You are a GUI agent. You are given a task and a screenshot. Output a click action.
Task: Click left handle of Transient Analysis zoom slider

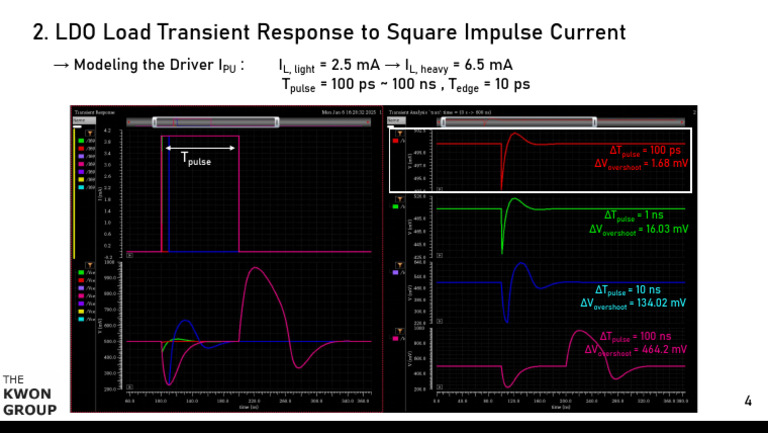(444, 122)
